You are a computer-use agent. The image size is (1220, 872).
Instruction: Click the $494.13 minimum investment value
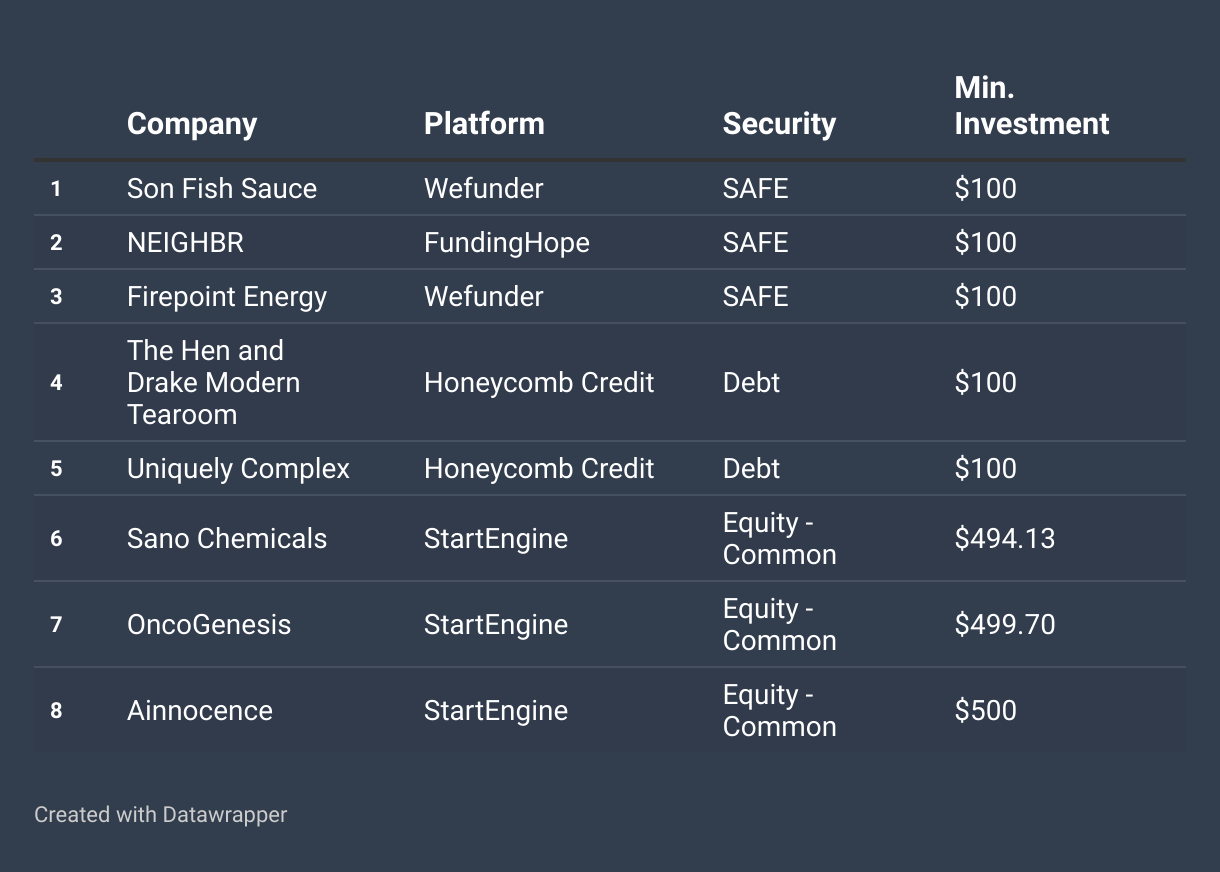click(x=1005, y=539)
